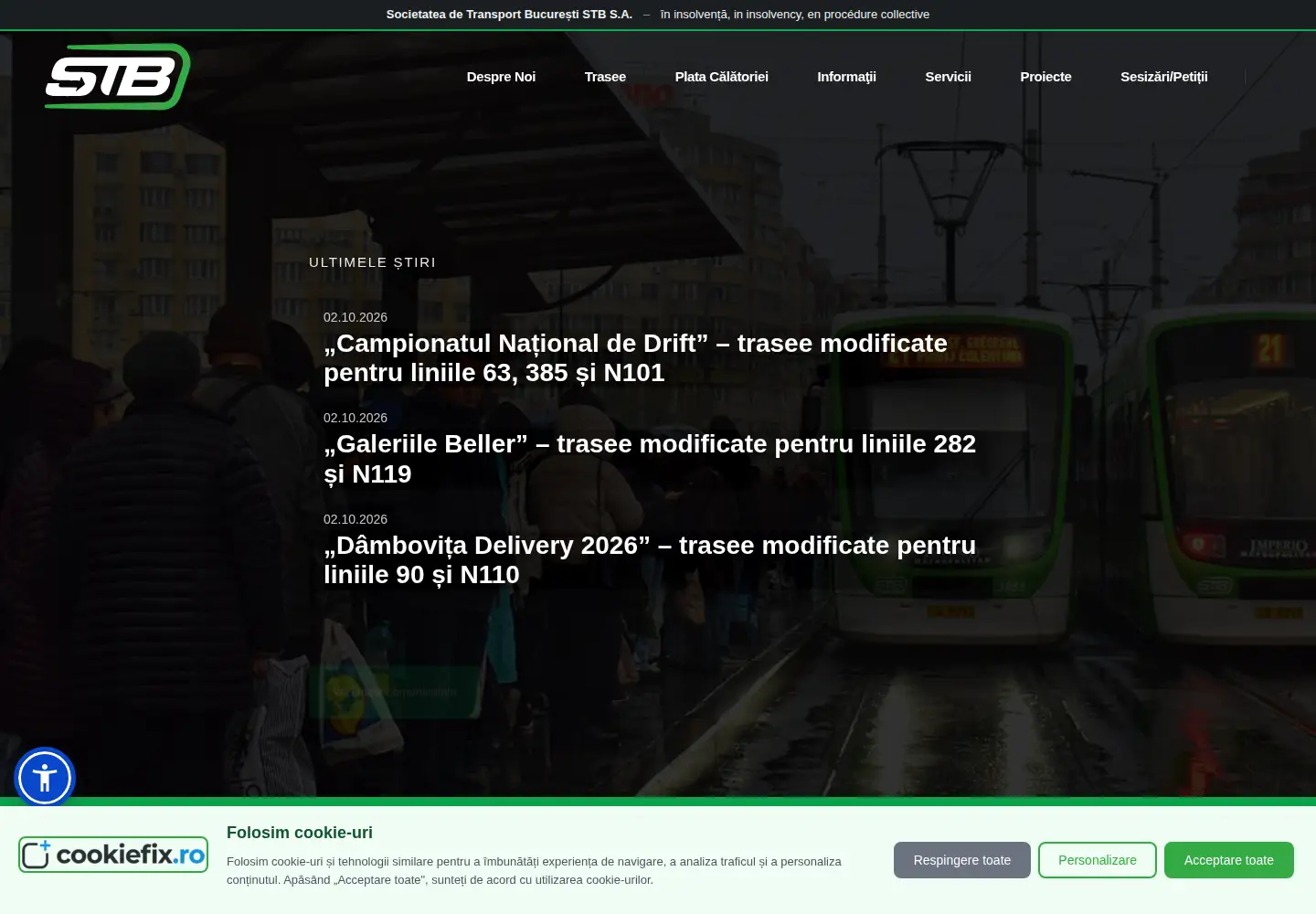Click the STB logo in the header

tap(118, 77)
